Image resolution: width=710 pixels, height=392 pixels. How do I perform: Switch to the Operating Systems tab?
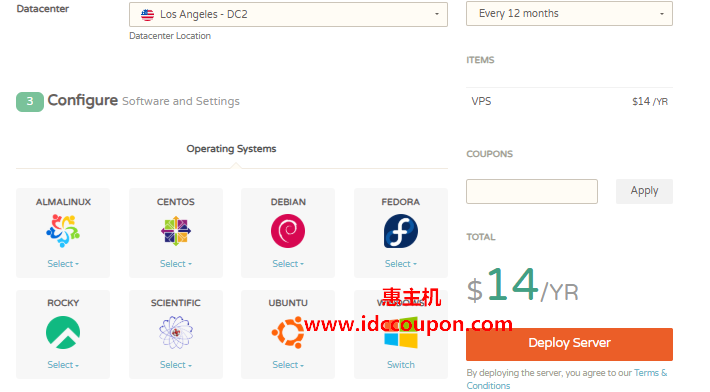click(231, 149)
